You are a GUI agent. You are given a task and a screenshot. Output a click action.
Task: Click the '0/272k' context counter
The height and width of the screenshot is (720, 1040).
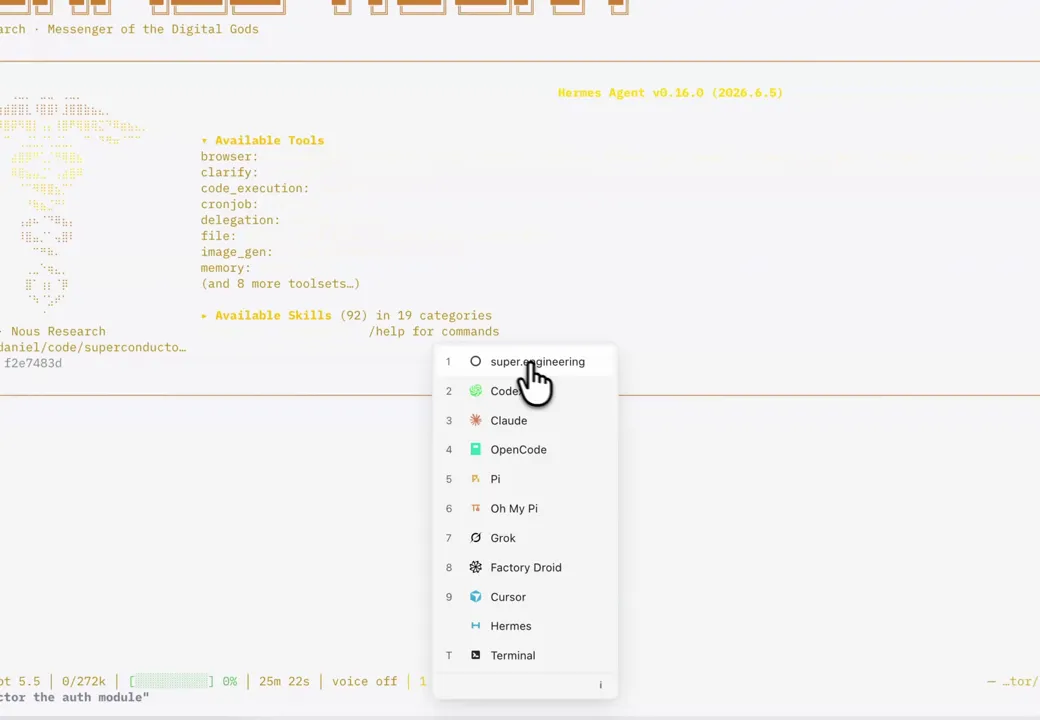pos(84,682)
